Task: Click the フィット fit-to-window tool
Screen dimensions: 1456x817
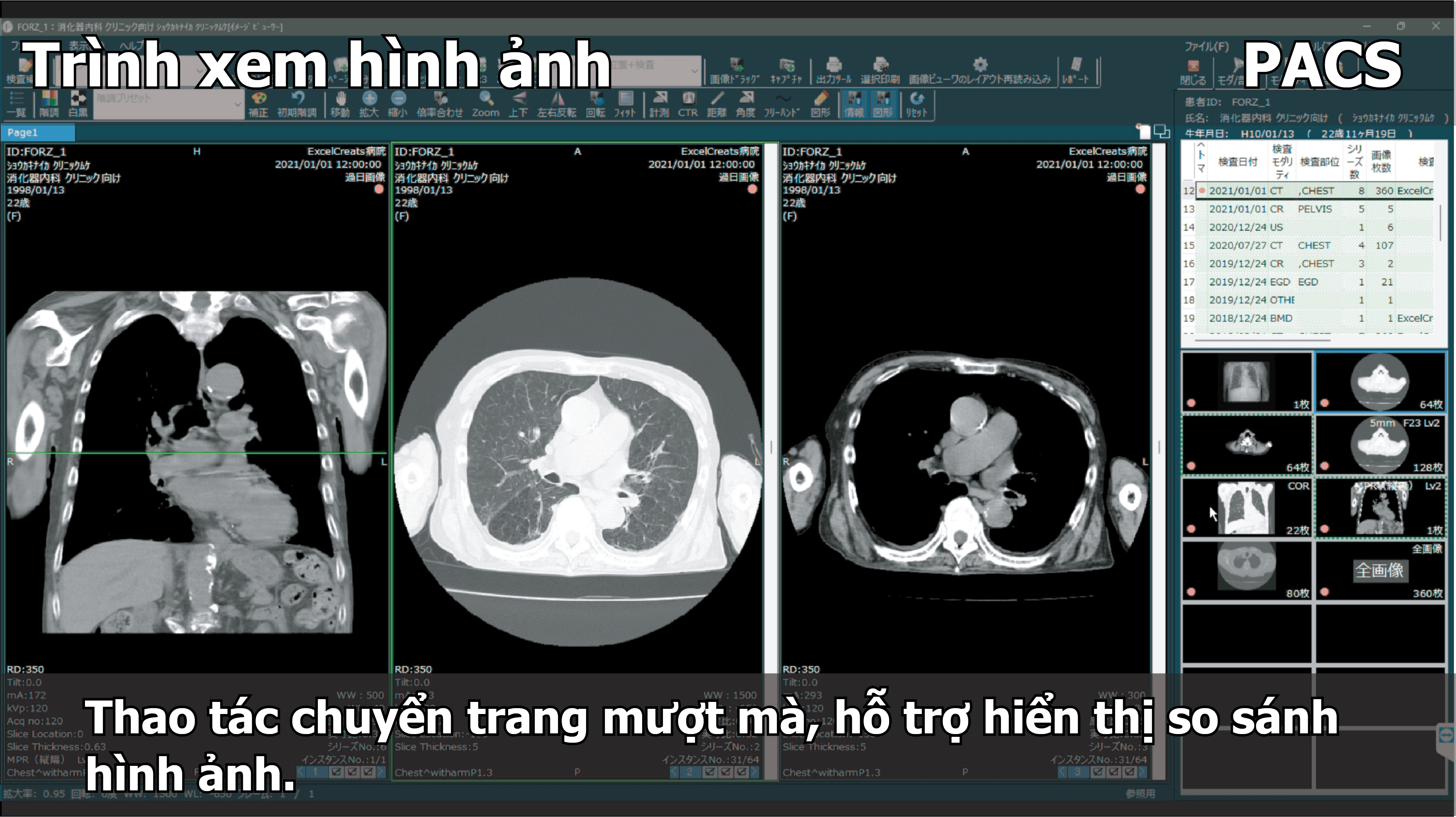Action: point(625,104)
